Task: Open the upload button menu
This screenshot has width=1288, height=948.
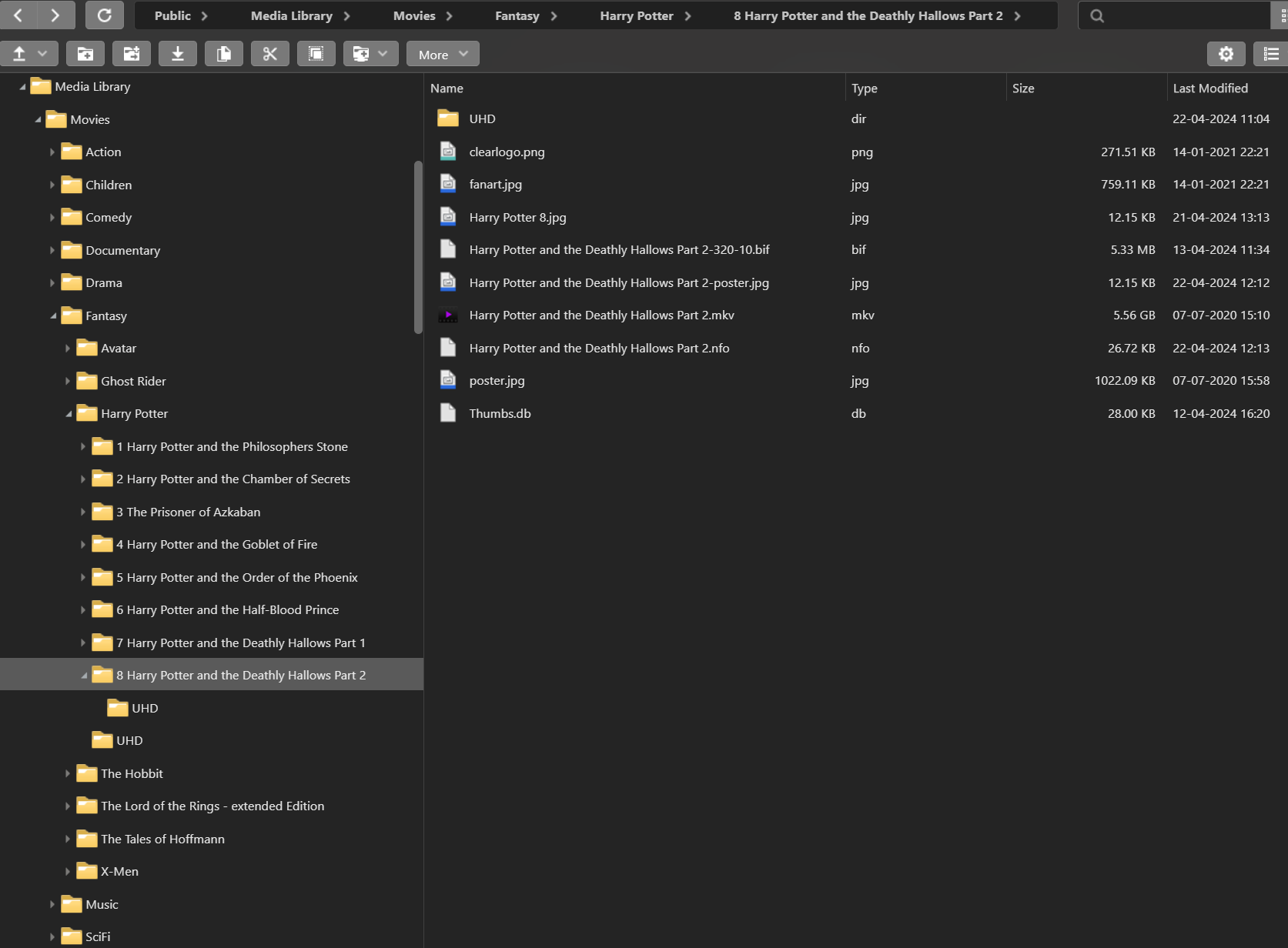Action: [29, 54]
